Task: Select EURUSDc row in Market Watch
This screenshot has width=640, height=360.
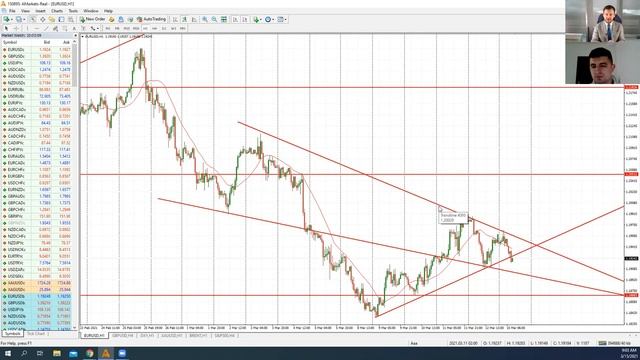Action: click(37, 49)
